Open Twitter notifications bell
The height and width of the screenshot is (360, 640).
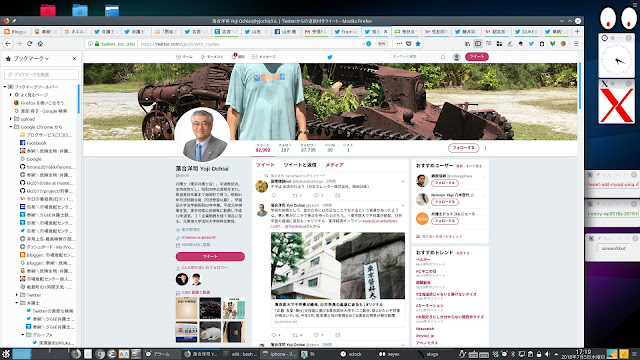pyautogui.click(x=238, y=57)
